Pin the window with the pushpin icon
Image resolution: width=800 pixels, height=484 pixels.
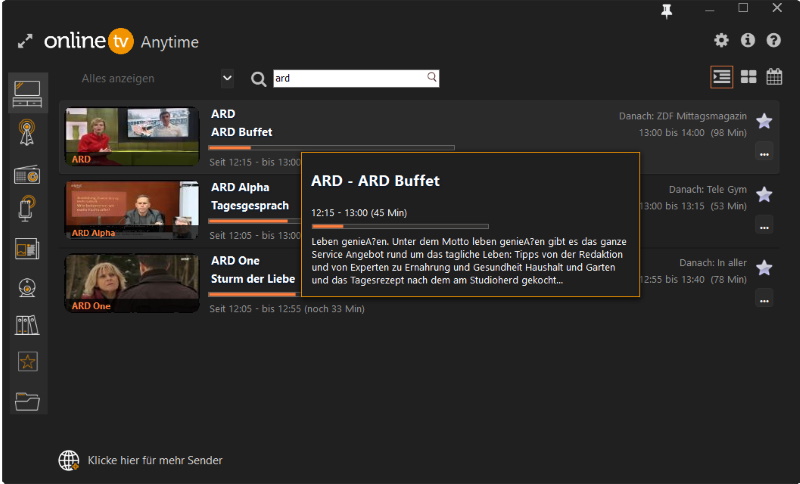(x=666, y=11)
